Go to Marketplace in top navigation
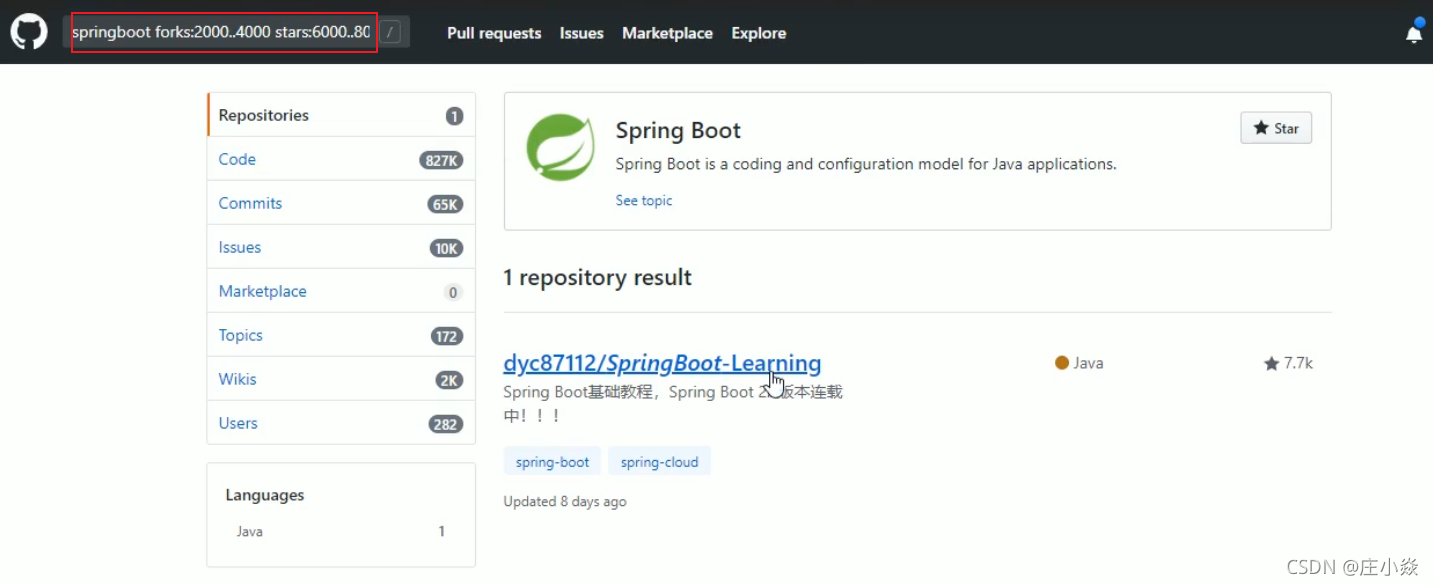1433x585 pixels. (x=667, y=33)
